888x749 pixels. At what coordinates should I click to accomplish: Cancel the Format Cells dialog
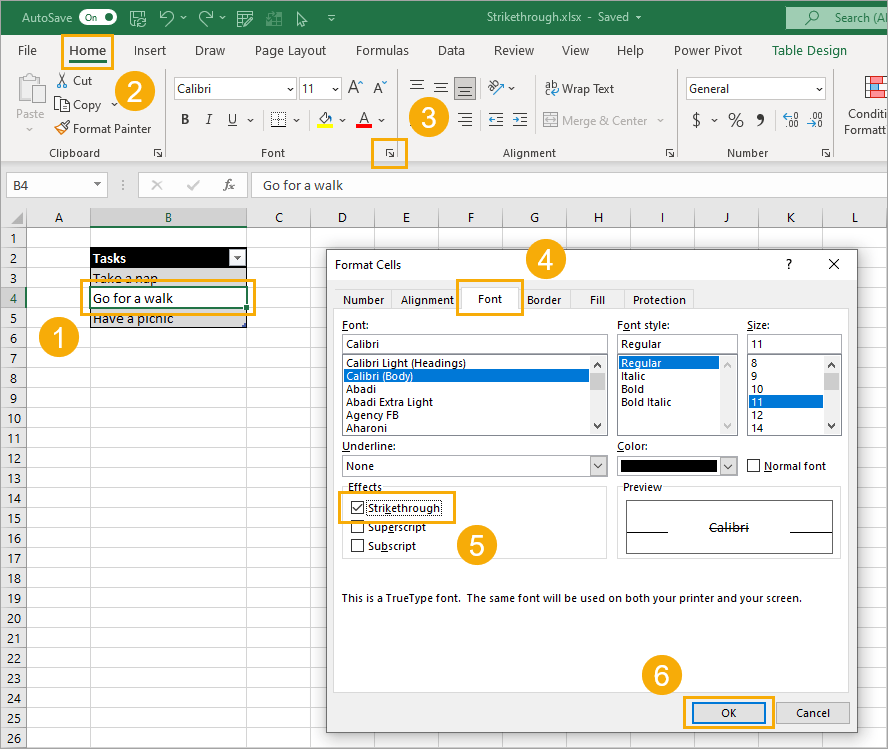click(x=812, y=713)
